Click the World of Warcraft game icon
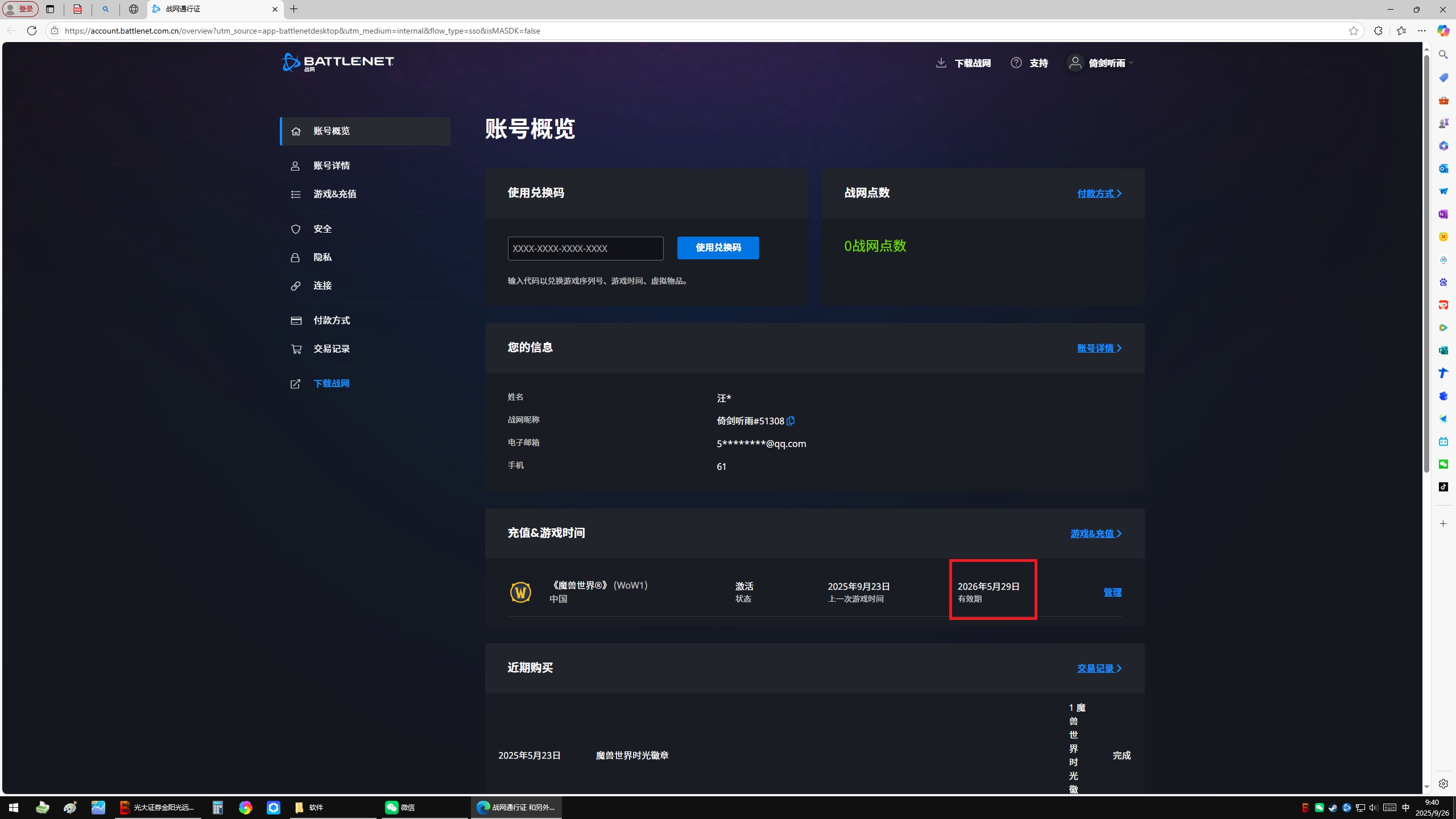This screenshot has width=1456, height=819. coord(520,591)
